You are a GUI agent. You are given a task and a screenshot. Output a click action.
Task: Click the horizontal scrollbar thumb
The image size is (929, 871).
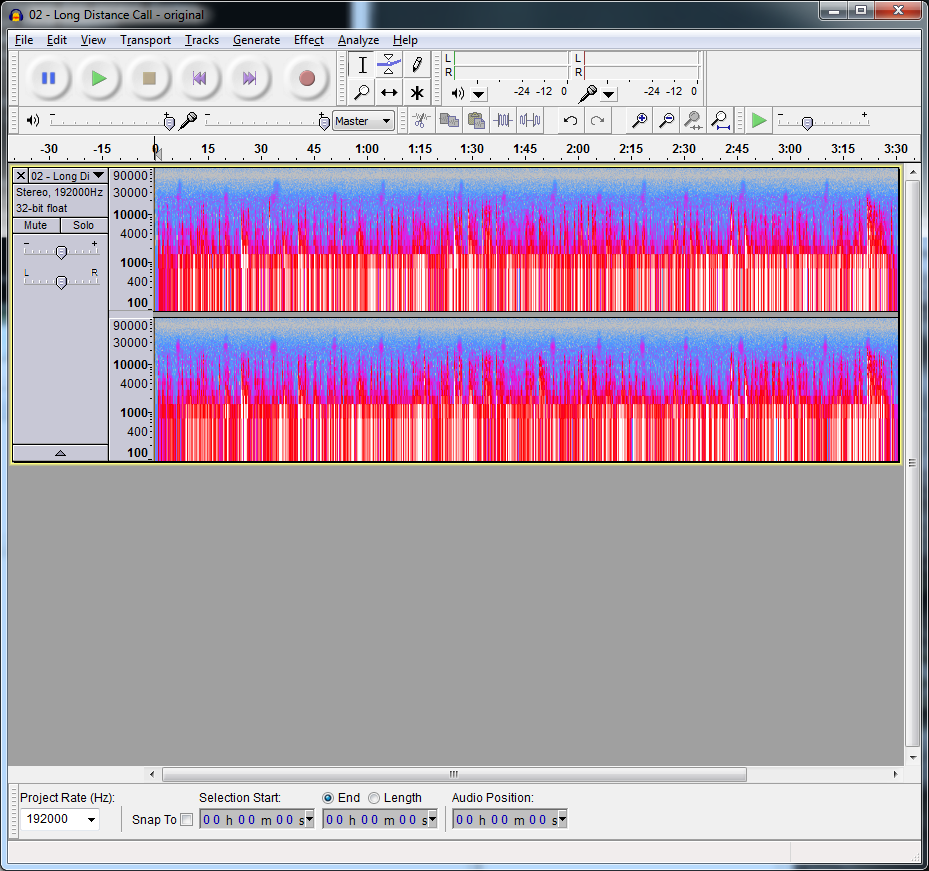click(454, 774)
